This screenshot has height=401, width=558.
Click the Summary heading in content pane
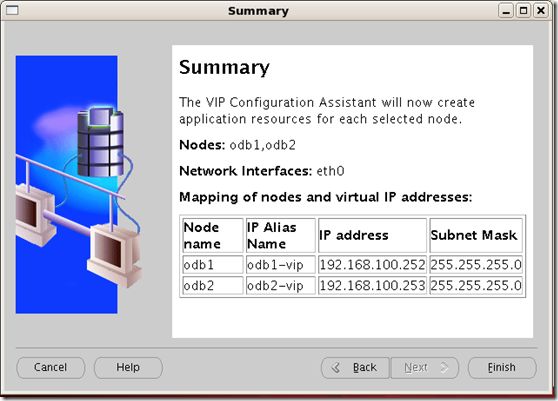coord(224,67)
